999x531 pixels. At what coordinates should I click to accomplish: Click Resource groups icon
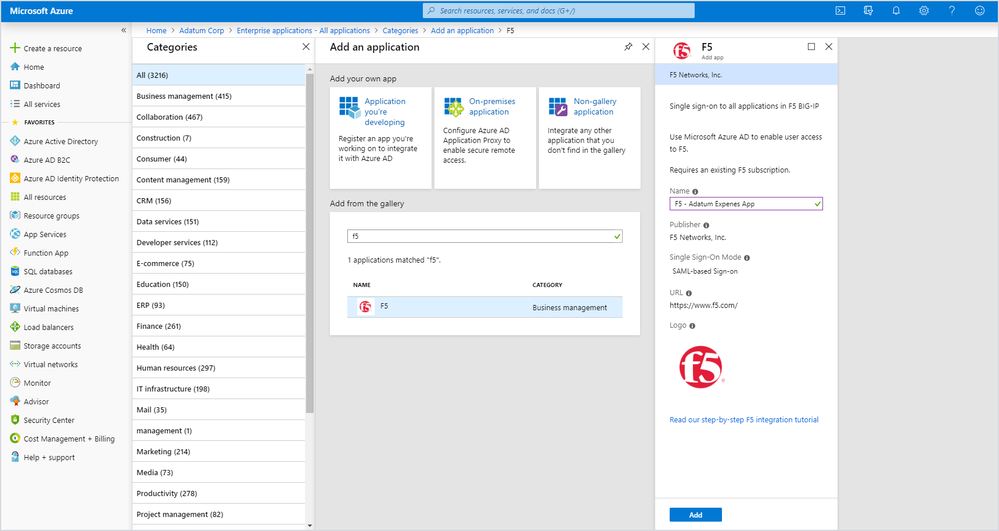pyautogui.click(x=15, y=215)
